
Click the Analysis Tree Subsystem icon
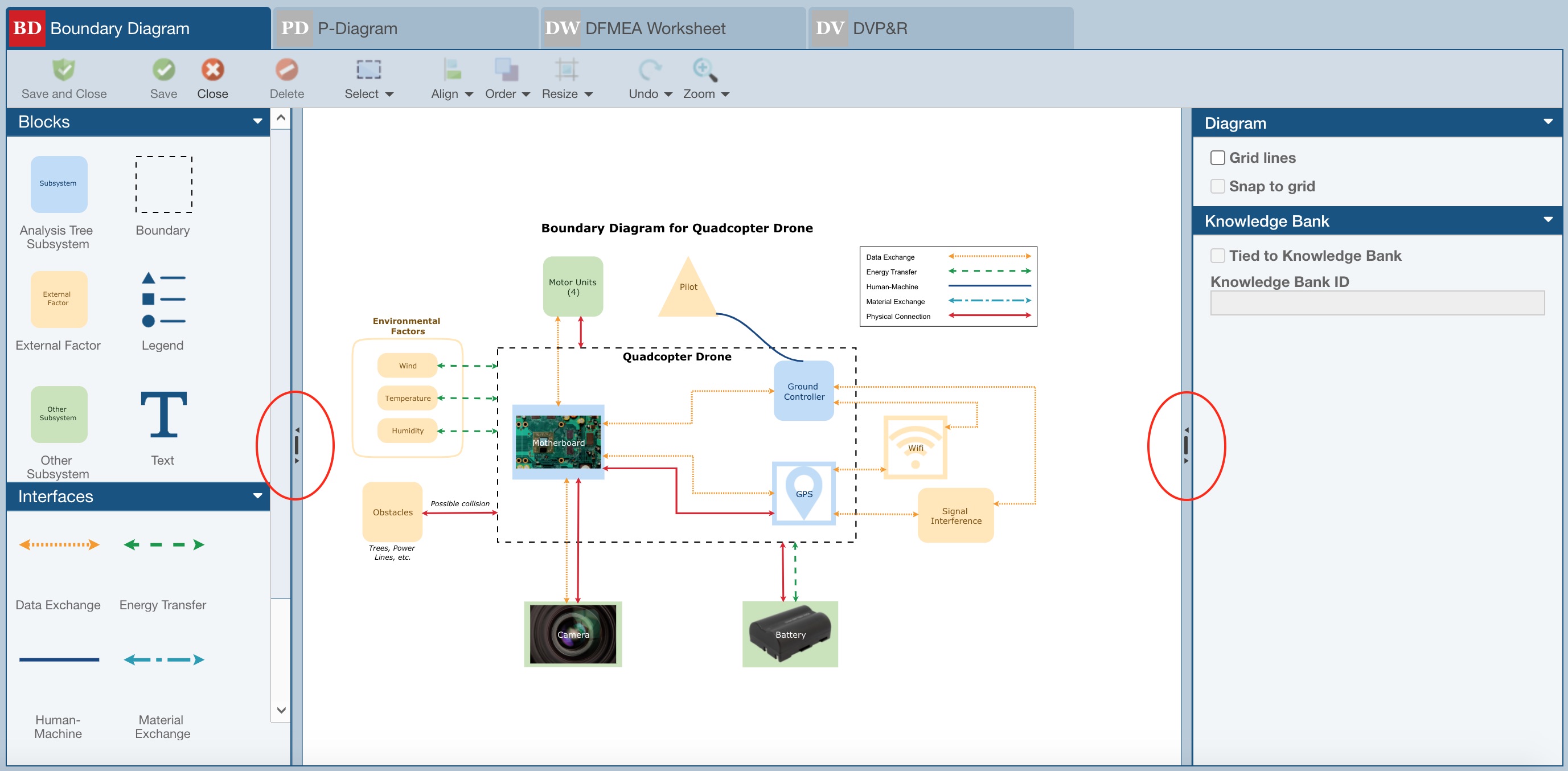(x=58, y=183)
